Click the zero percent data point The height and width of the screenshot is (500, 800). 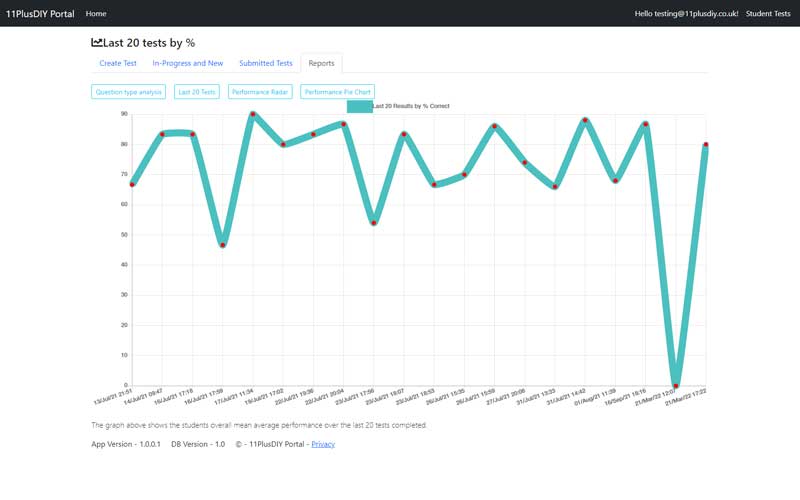676,385
